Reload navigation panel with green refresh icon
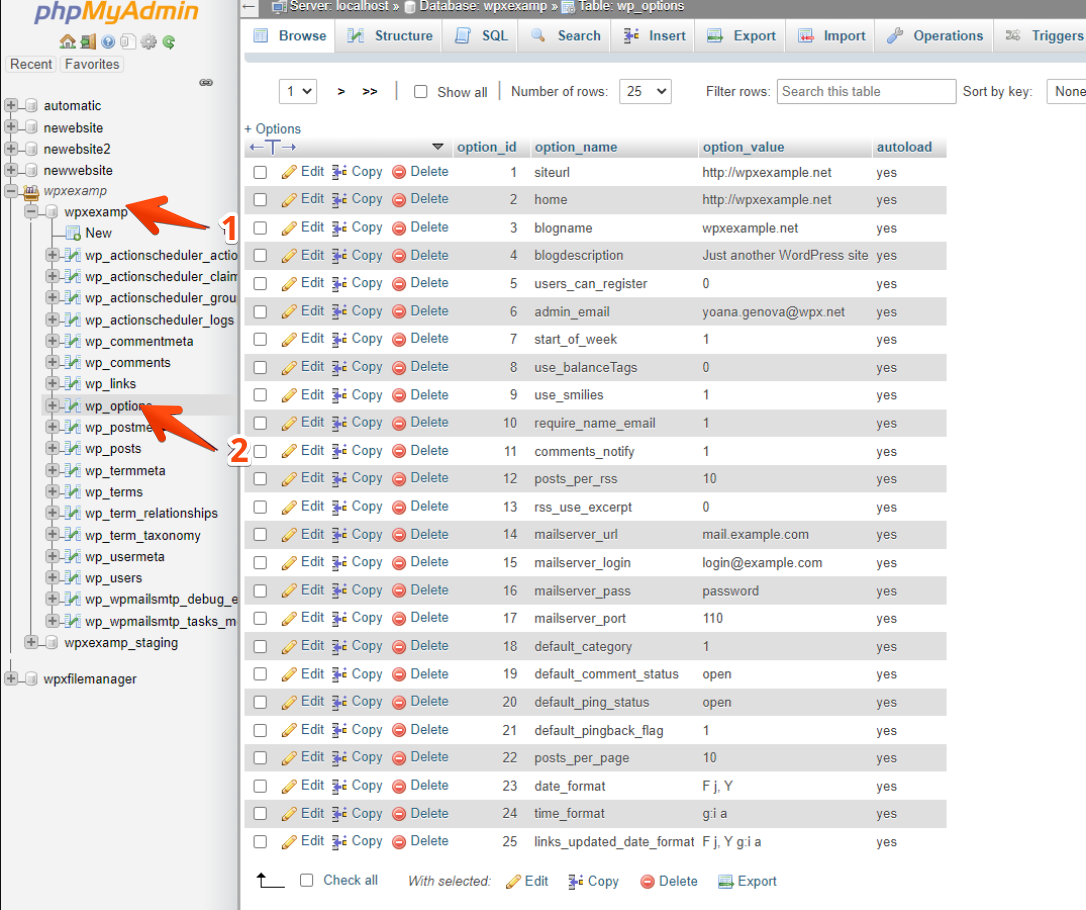This screenshot has width=1086, height=910. pyautogui.click(x=169, y=42)
